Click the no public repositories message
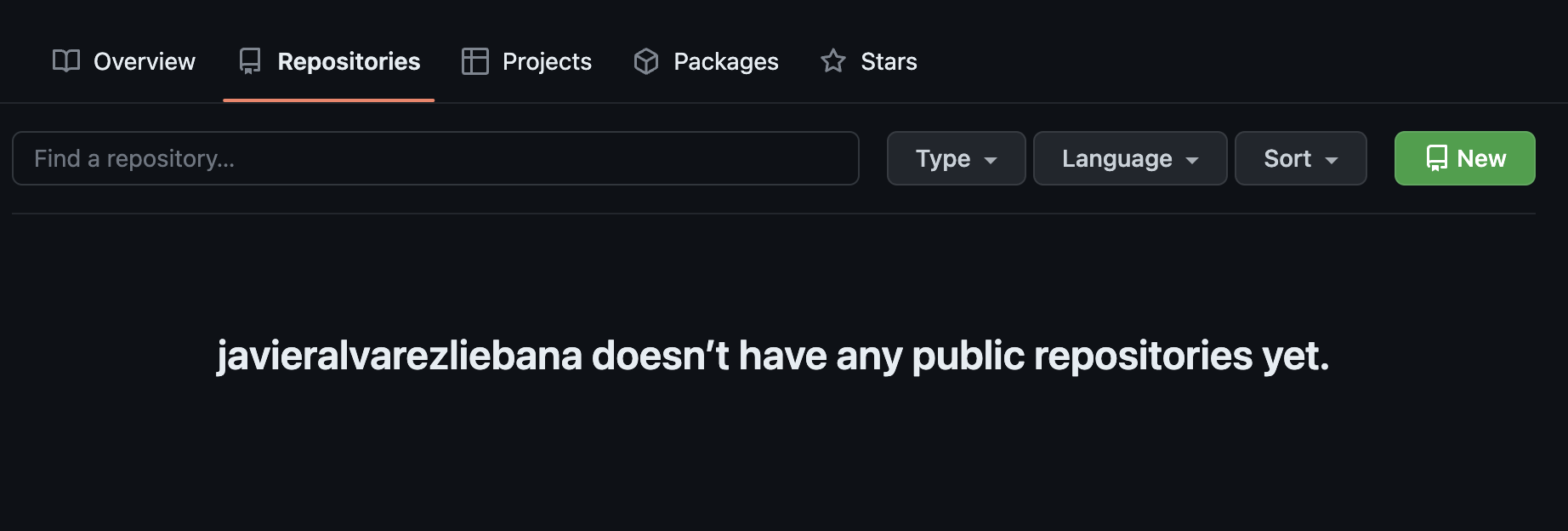Screen dimensions: 1568x531 click(x=773, y=356)
